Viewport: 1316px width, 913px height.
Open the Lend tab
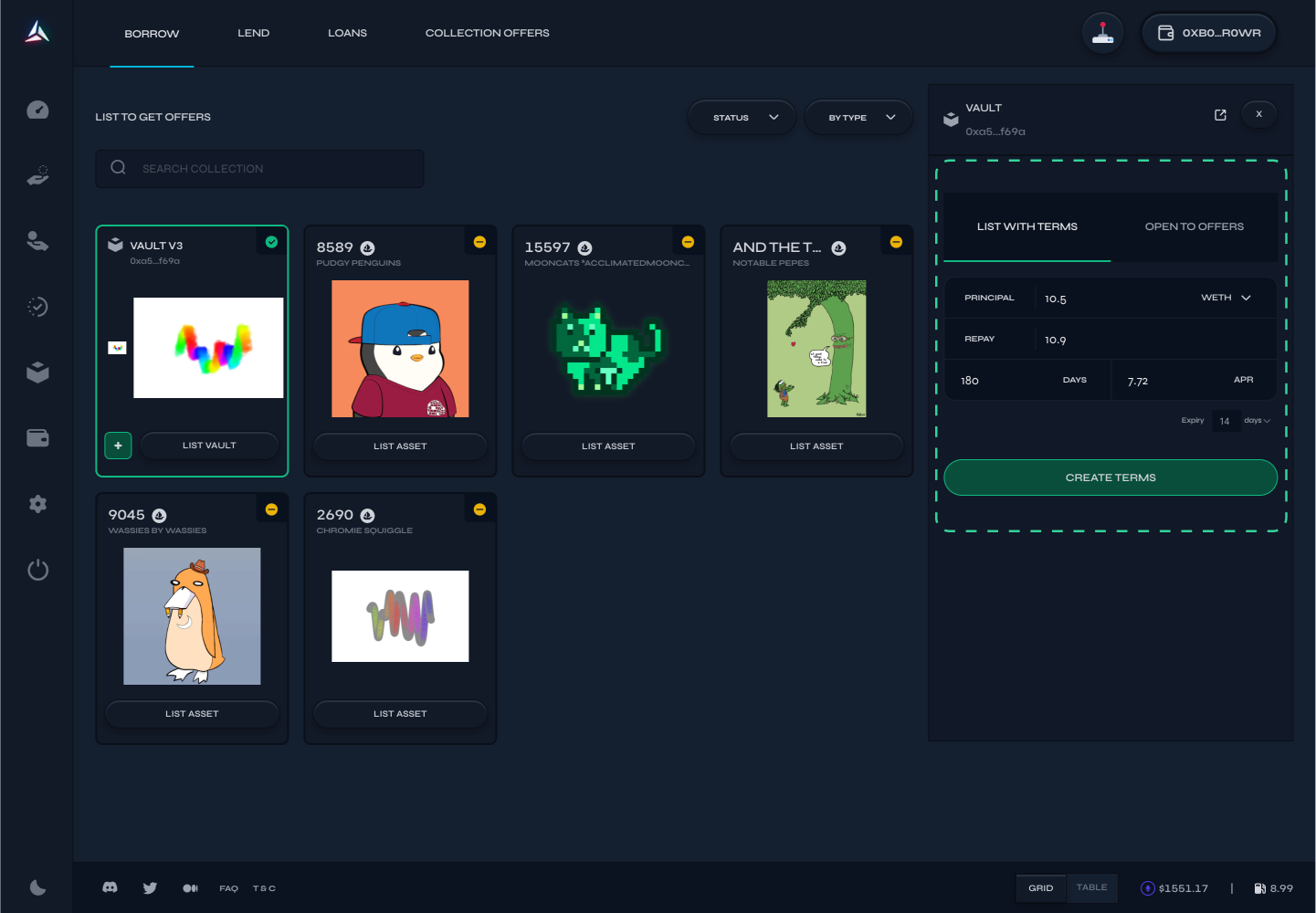254,33
